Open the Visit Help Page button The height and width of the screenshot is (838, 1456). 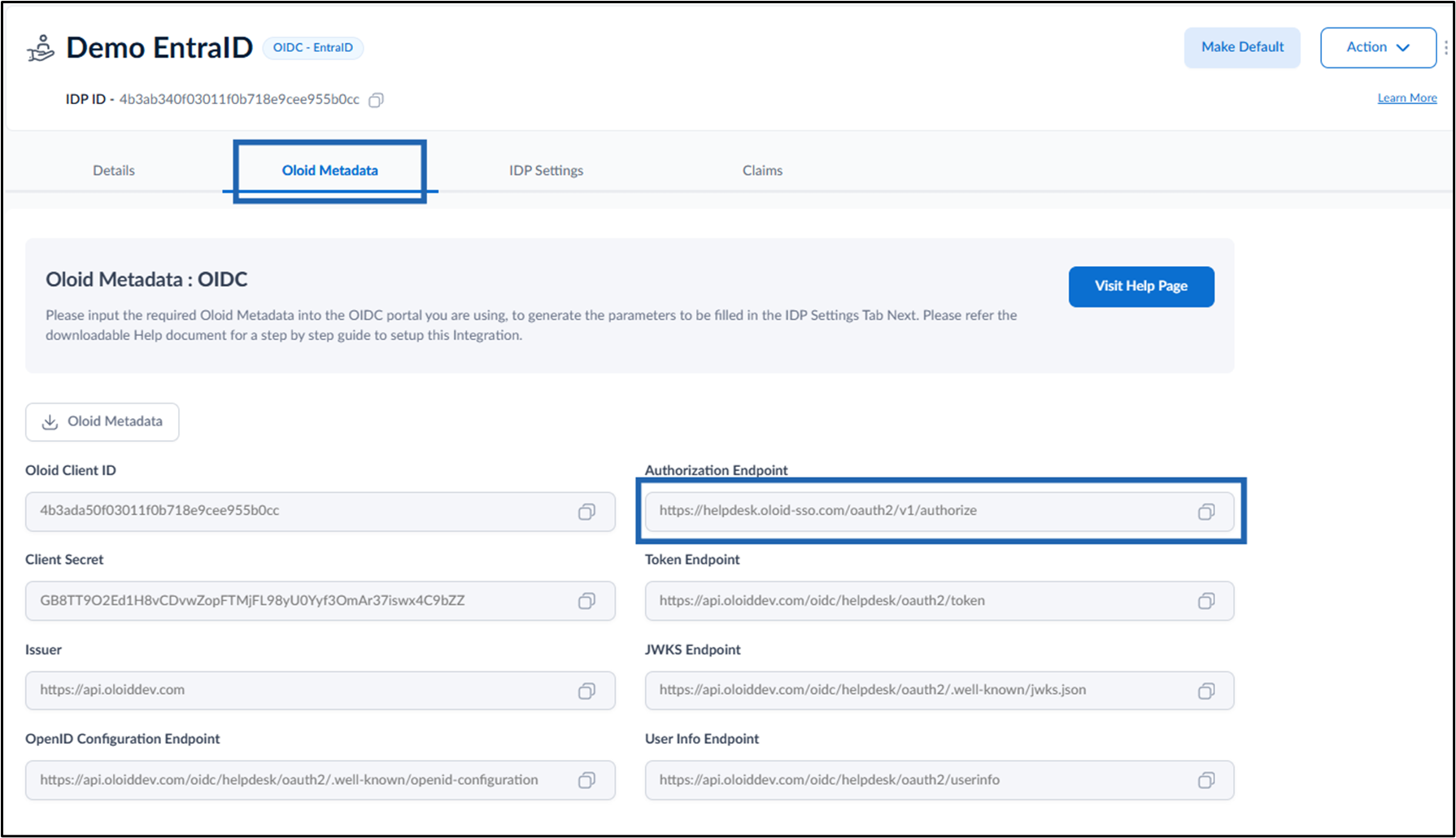[x=1141, y=286]
